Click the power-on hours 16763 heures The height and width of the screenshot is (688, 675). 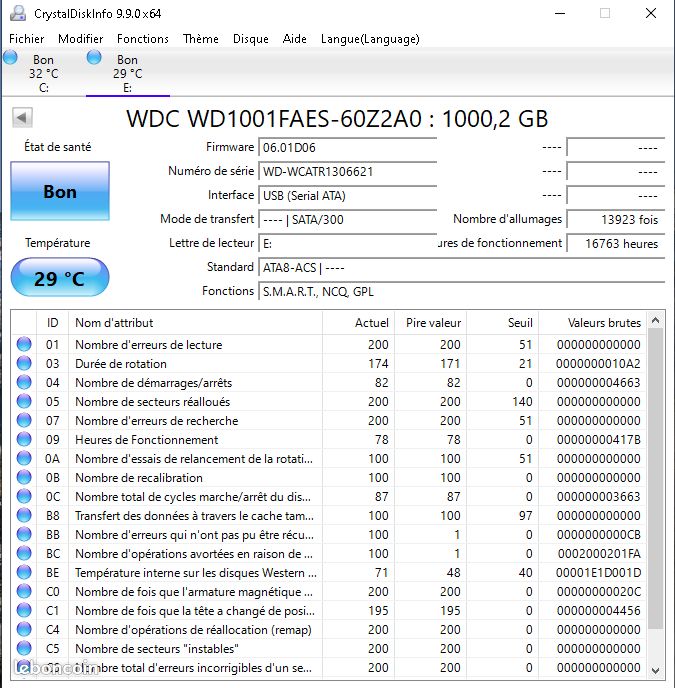pyautogui.click(x=616, y=244)
